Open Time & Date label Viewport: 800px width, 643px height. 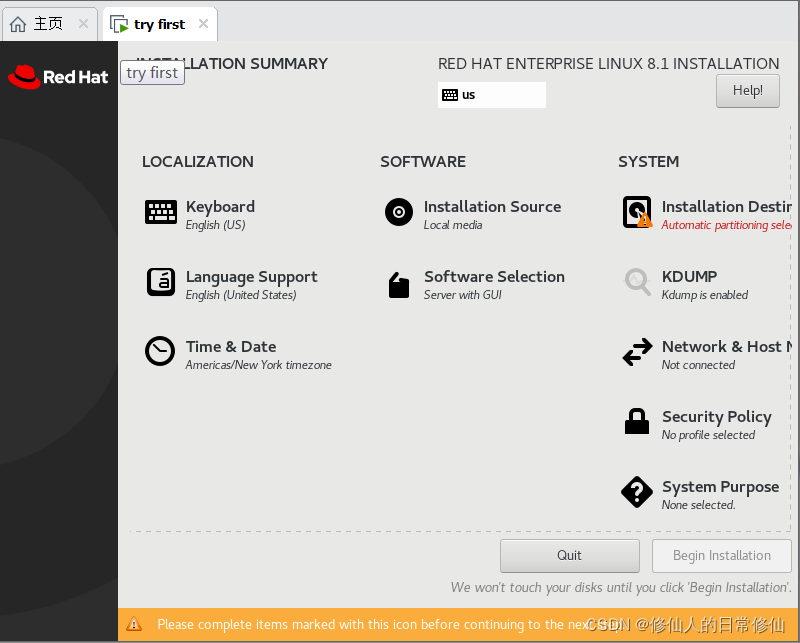click(x=231, y=347)
